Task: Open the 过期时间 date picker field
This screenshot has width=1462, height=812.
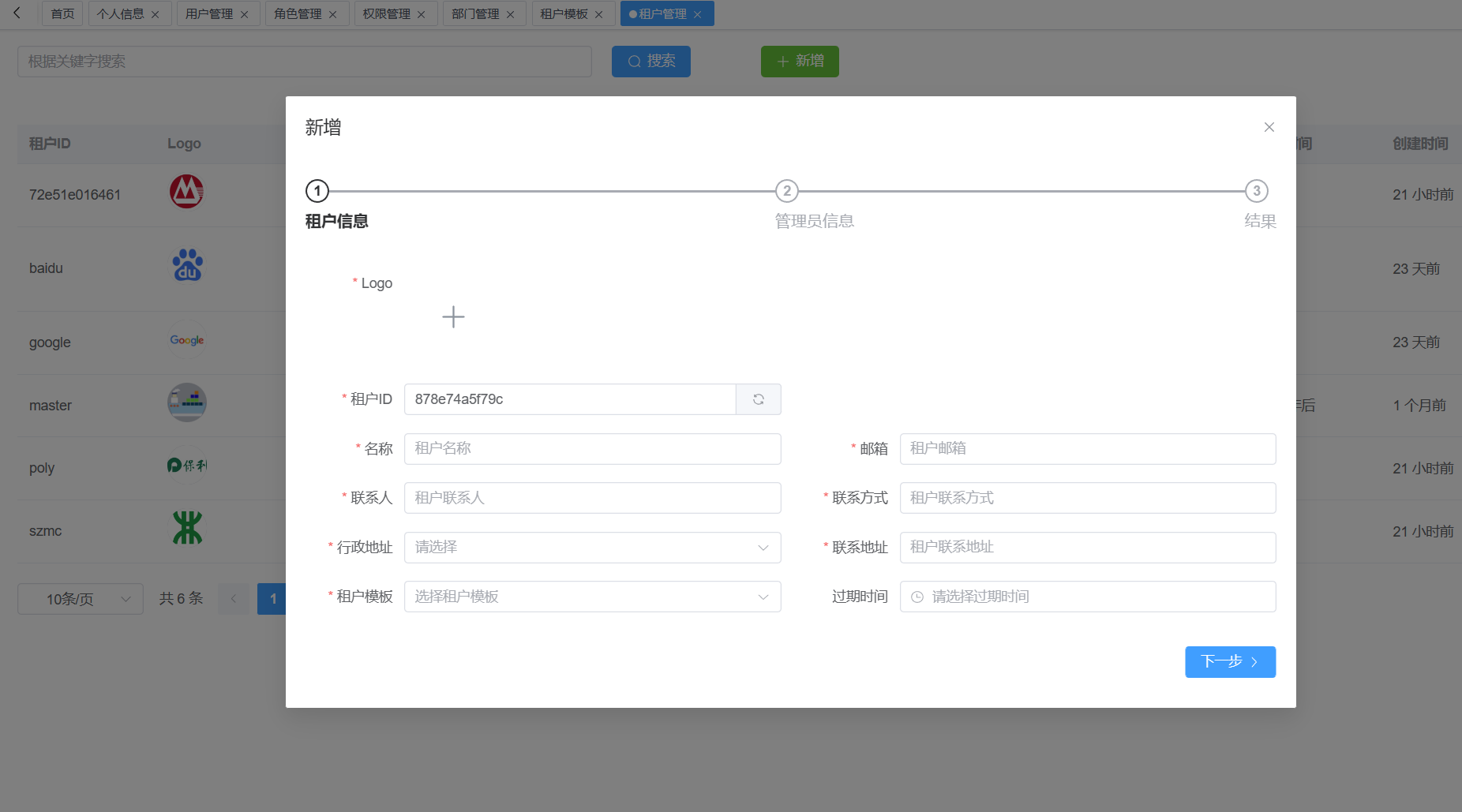Action: 1087,597
